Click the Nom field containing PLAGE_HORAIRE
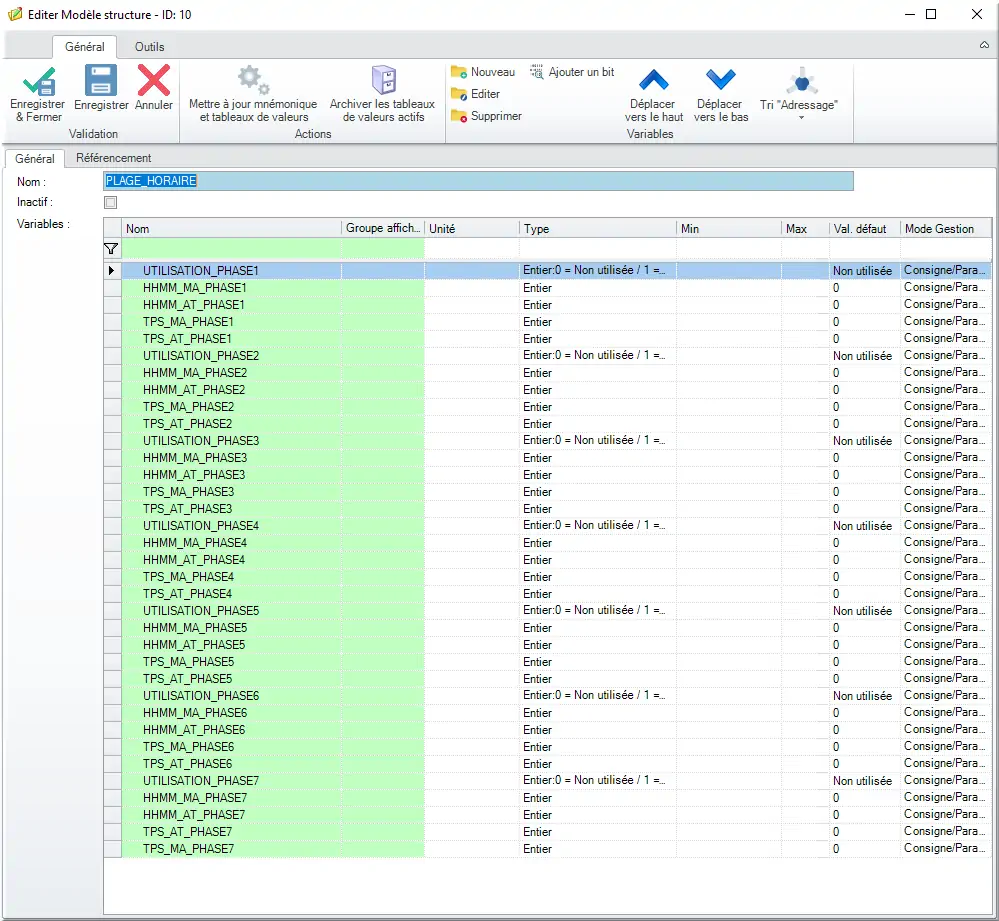The height and width of the screenshot is (921, 999). coord(478,181)
